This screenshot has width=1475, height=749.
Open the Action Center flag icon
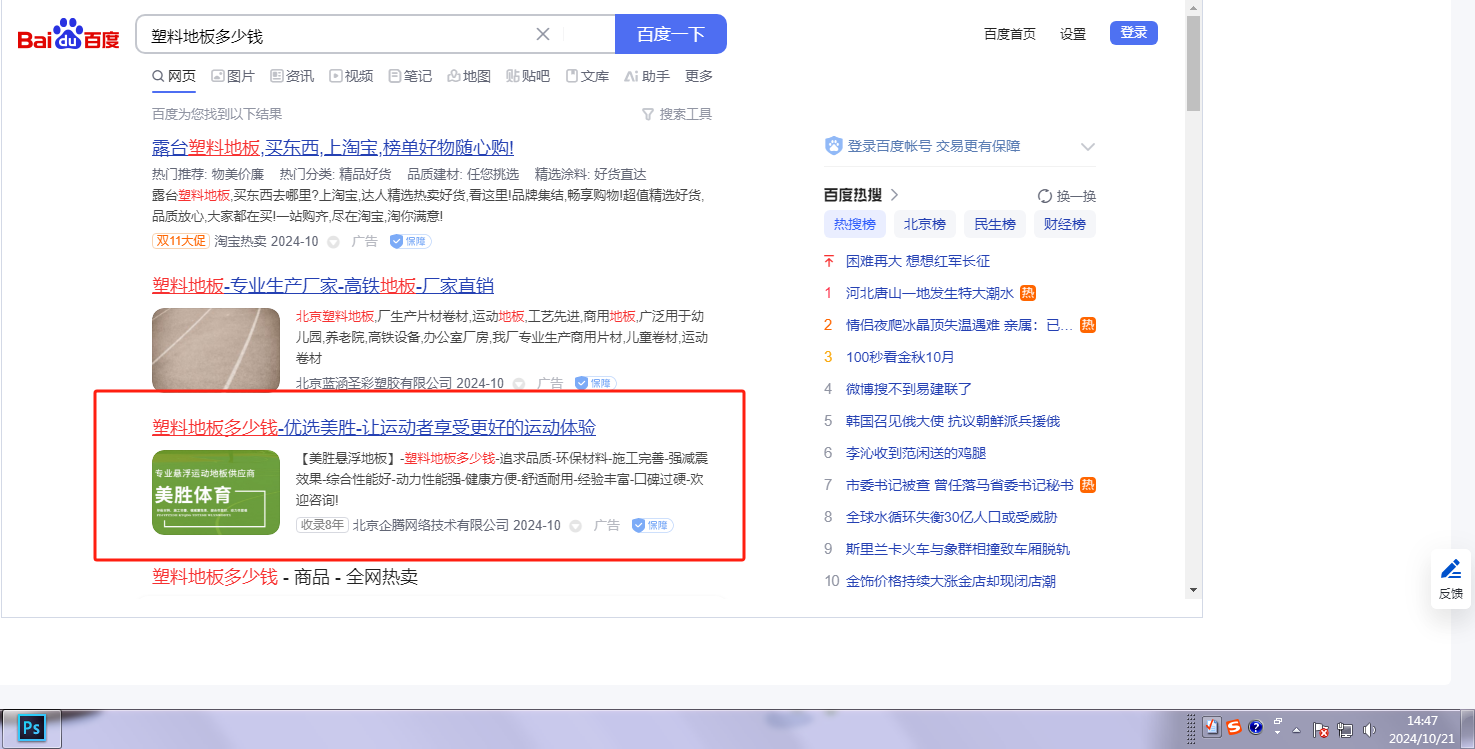point(1321,730)
